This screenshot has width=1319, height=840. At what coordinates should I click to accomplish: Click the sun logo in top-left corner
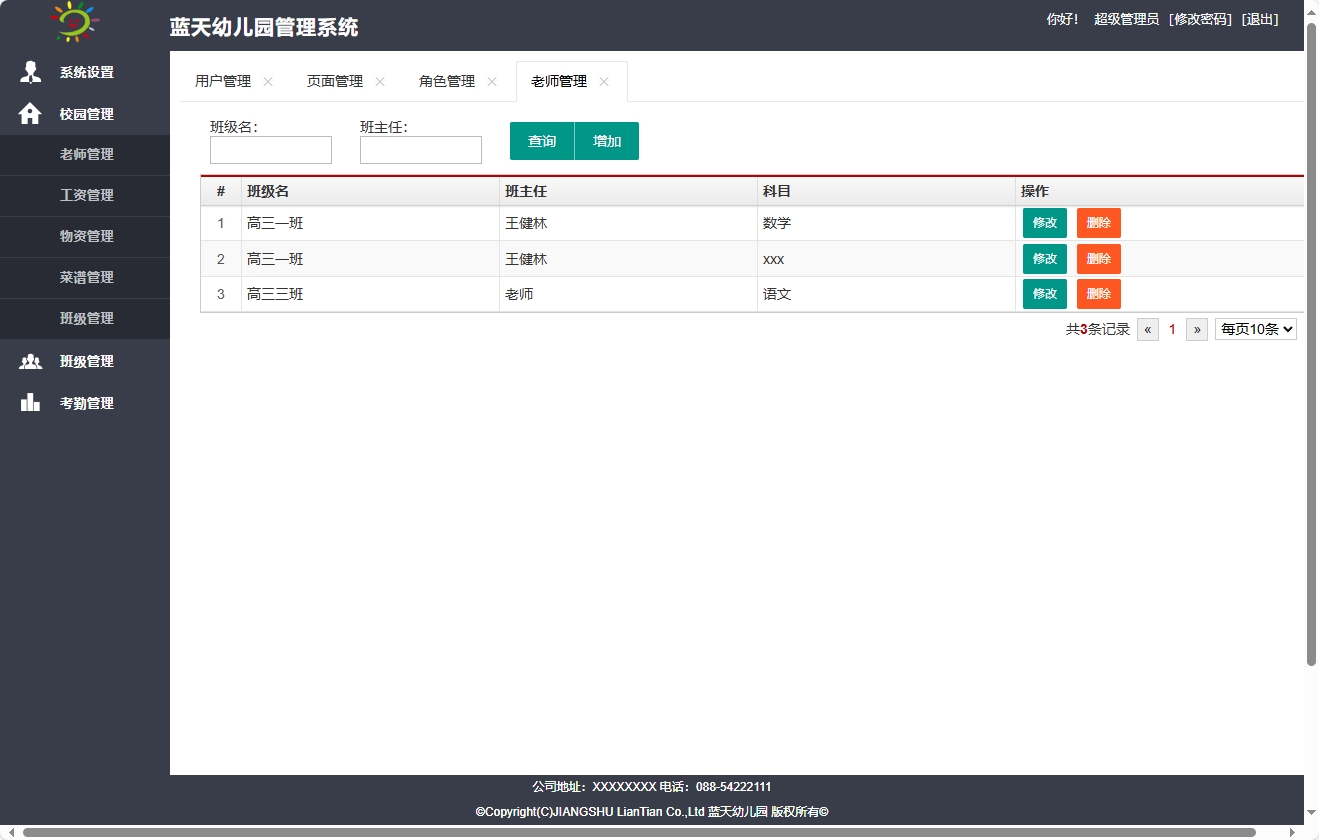[x=71, y=22]
